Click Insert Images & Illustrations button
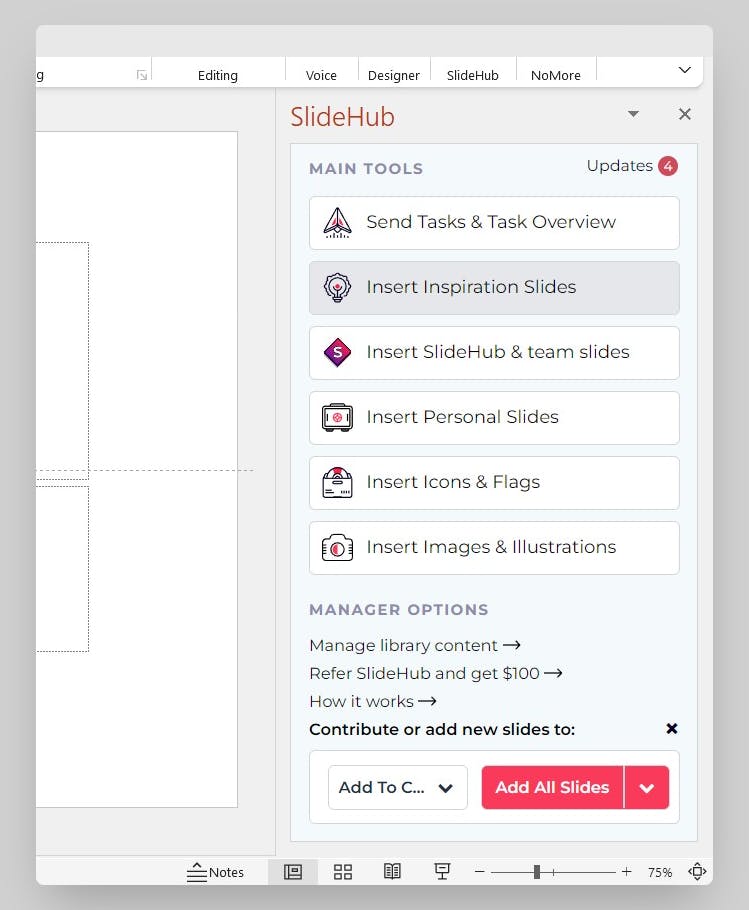The image size is (749, 910). pyautogui.click(x=494, y=548)
